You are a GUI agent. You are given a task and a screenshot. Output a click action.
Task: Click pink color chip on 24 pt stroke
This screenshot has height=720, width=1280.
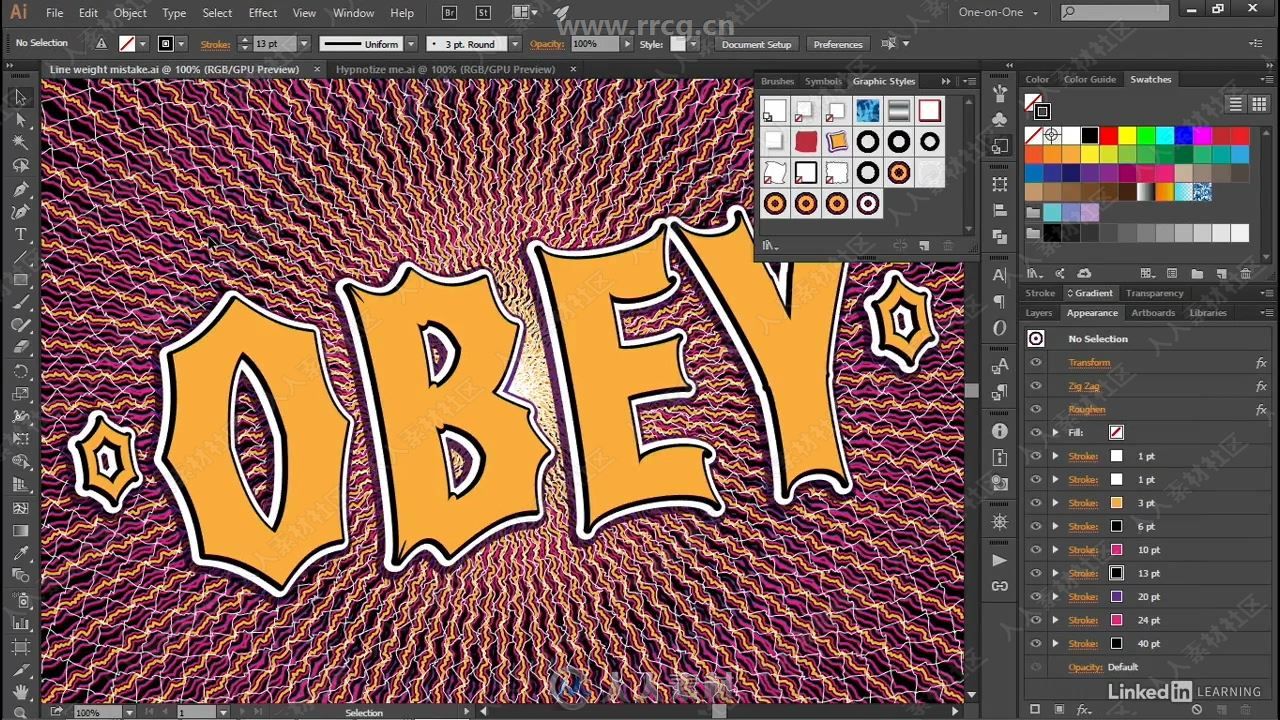coord(1116,620)
